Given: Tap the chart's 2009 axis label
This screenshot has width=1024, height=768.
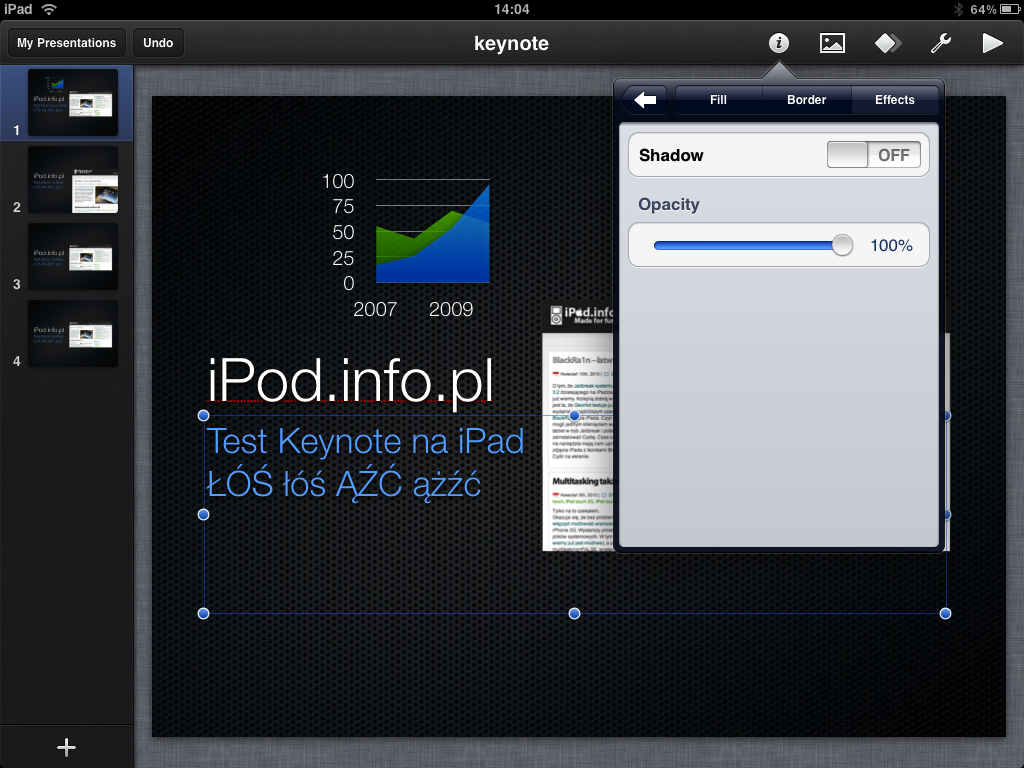Looking at the screenshot, I should click(451, 309).
